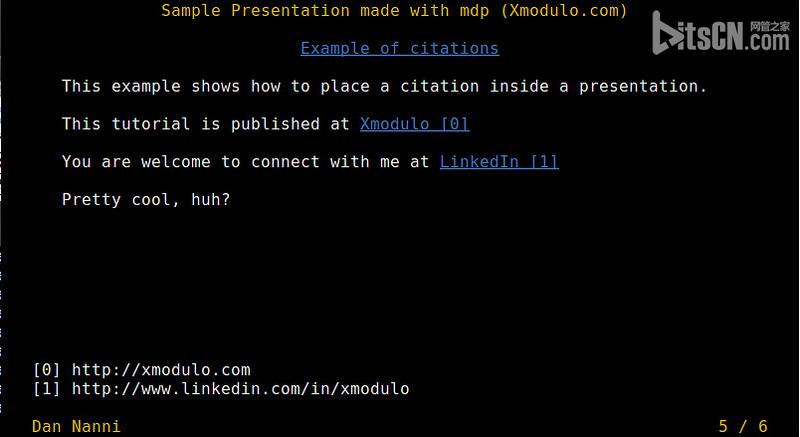This screenshot has height=437, width=800.
Task: Click the total slide count 6
Action: pos(763,426)
